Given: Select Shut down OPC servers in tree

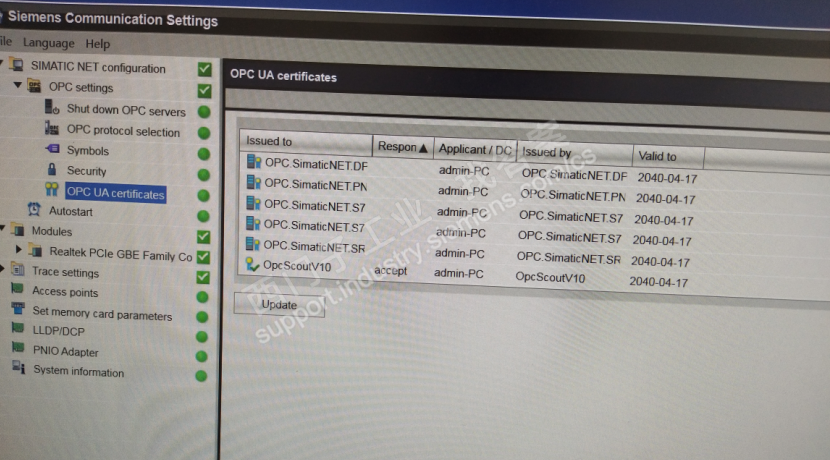Looking at the screenshot, I should [126, 111].
